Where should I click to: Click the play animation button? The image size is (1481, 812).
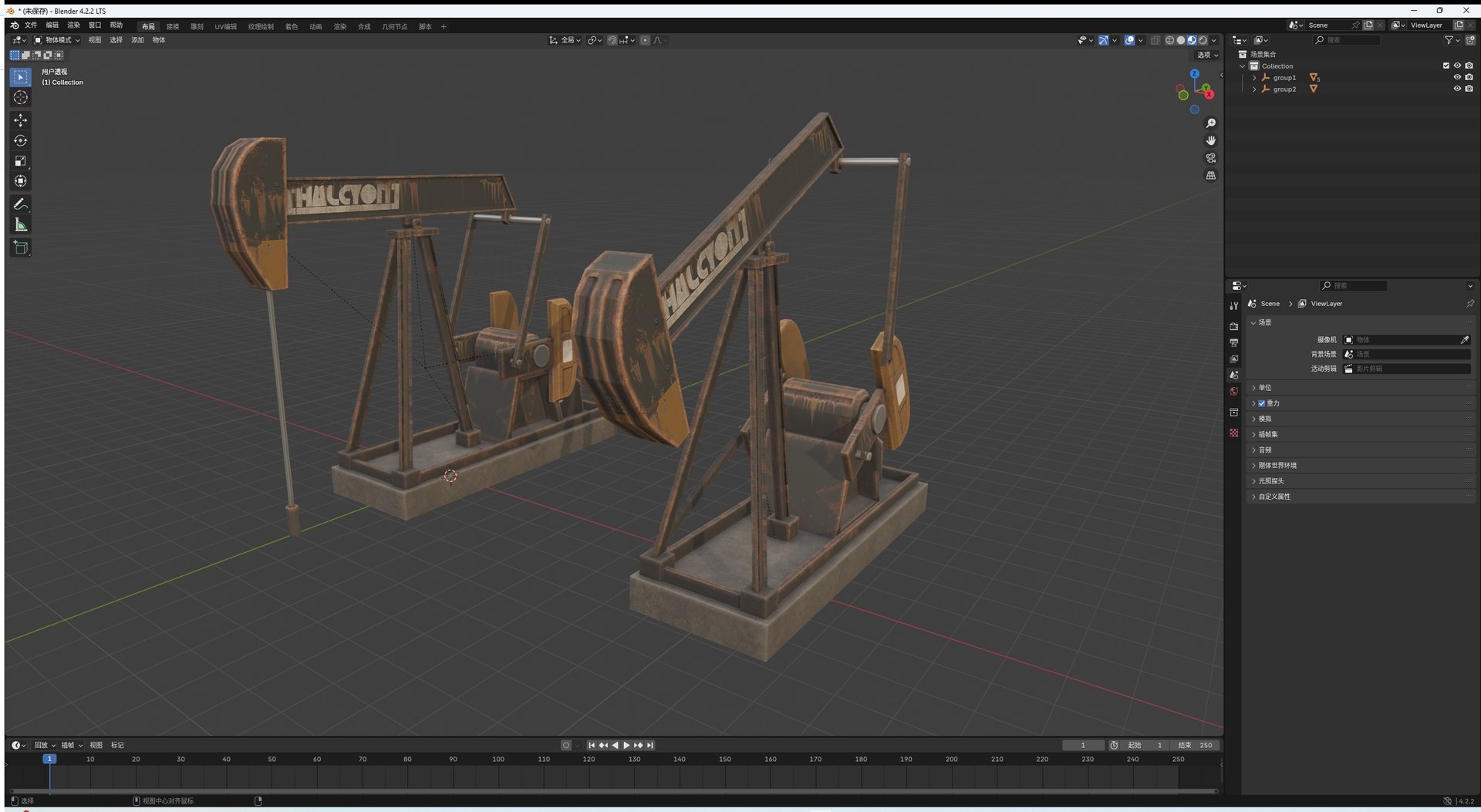click(626, 746)
